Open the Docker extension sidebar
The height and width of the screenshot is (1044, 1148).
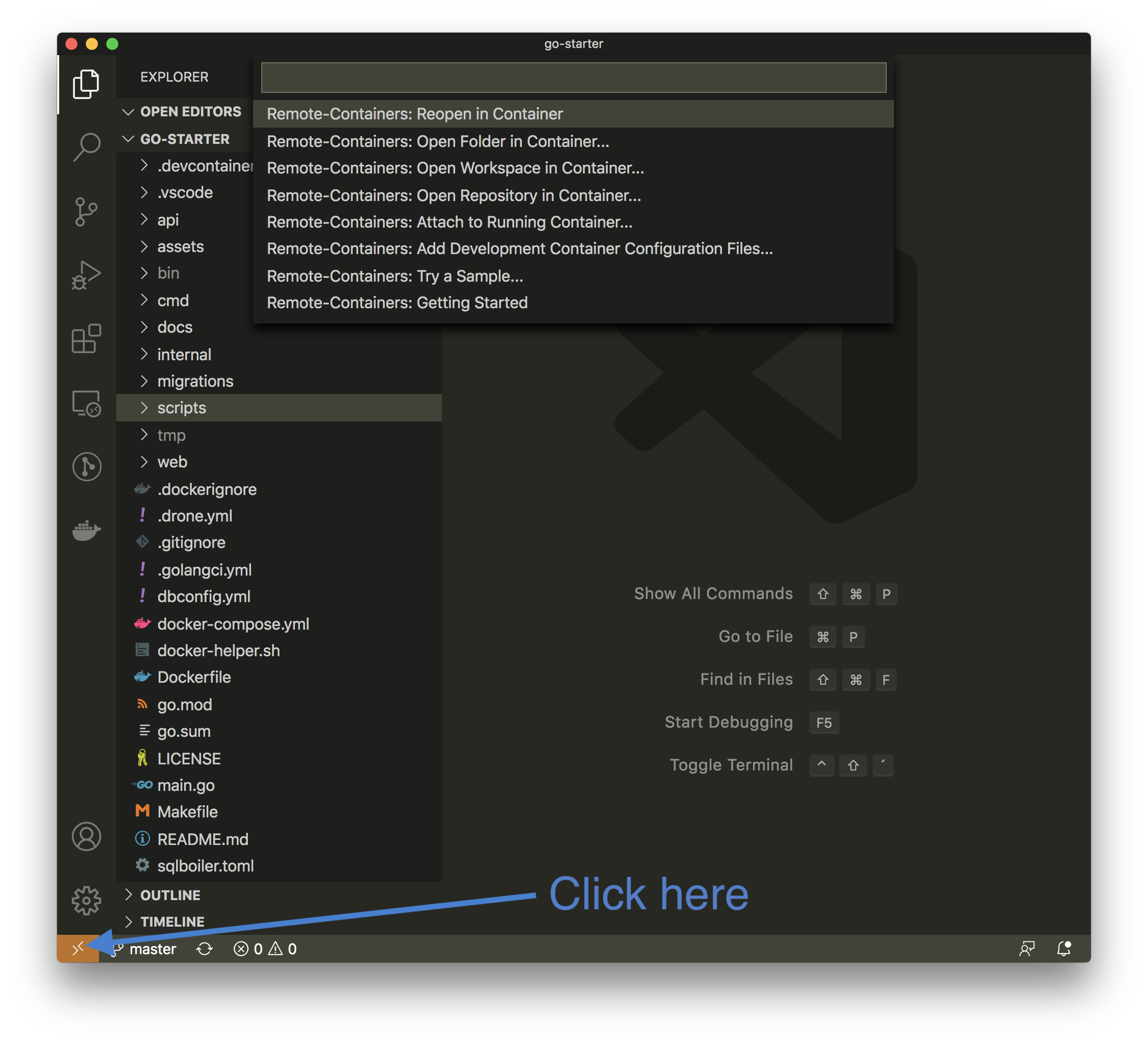(87, 531)
